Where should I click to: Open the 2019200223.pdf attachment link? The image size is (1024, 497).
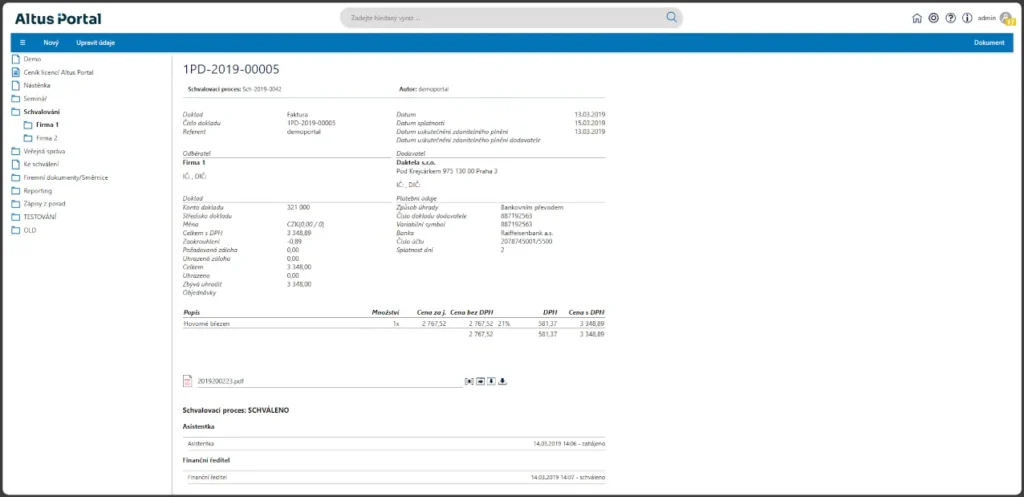click(220, 381)
